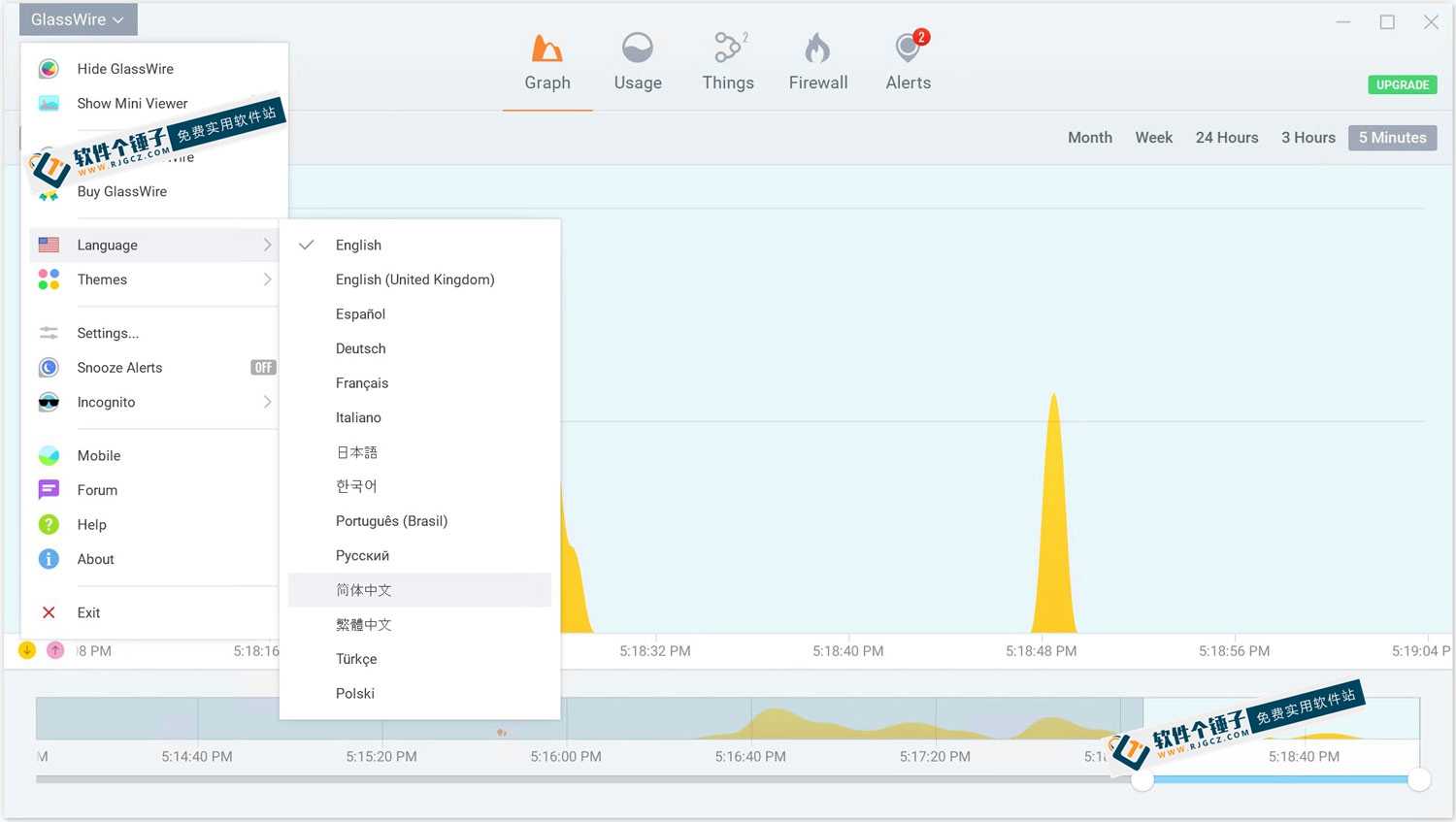Screen dimensions: 1456x822
Task: Click the left timeline slider handle
Action: (x=1142, y=779)
